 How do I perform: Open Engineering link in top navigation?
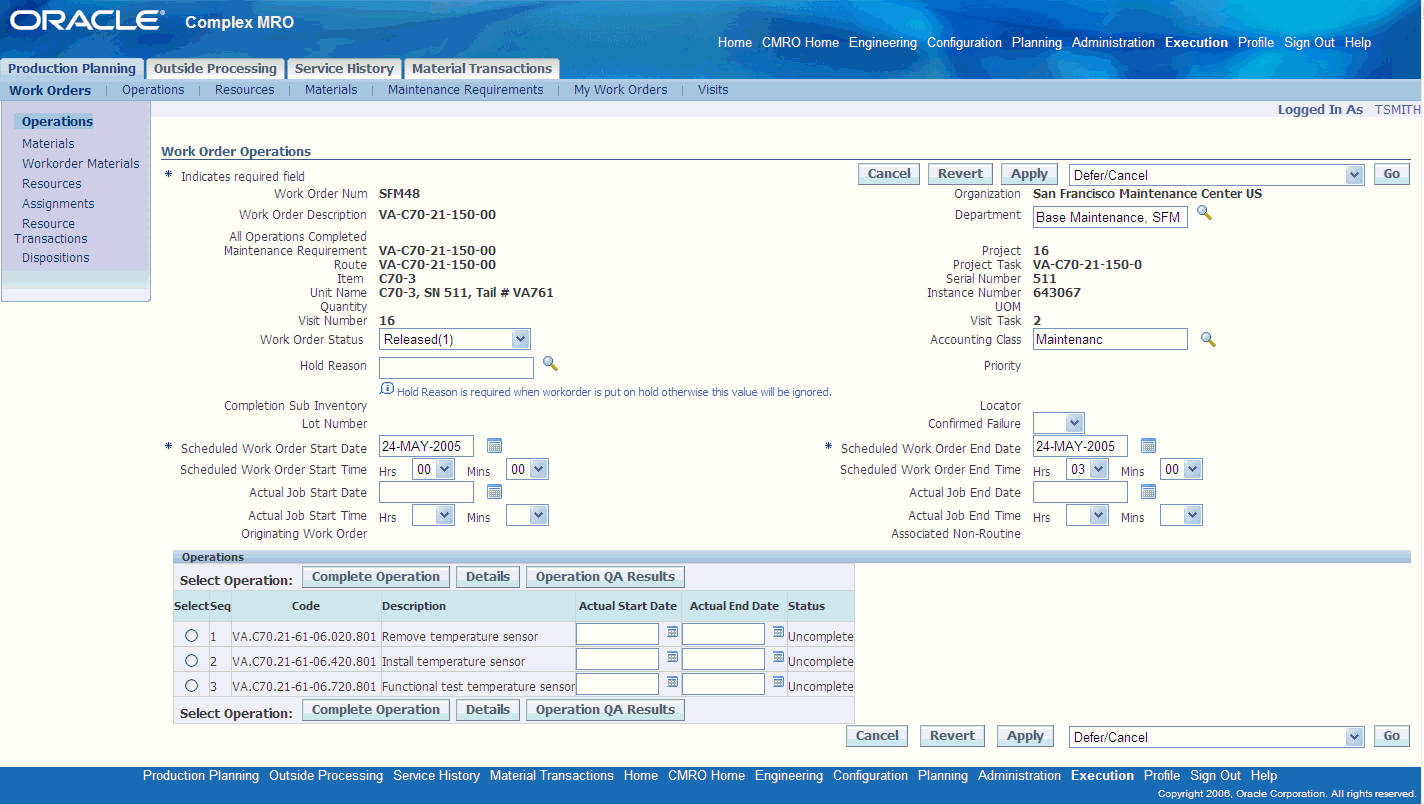(x=883, y=43)
